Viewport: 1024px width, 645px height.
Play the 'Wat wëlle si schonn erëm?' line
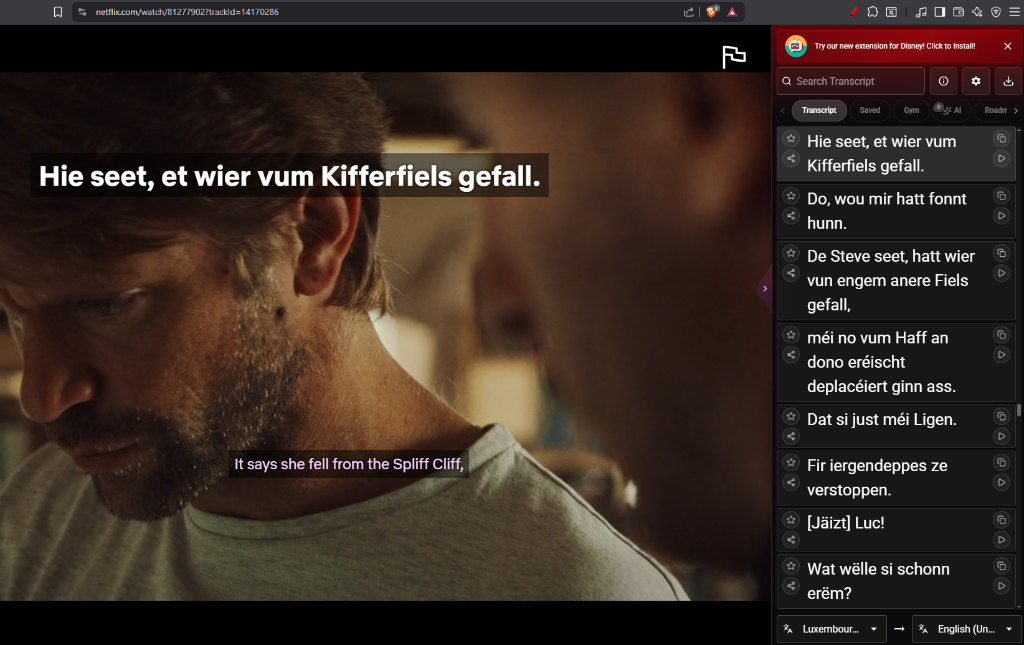[1001, 587]
